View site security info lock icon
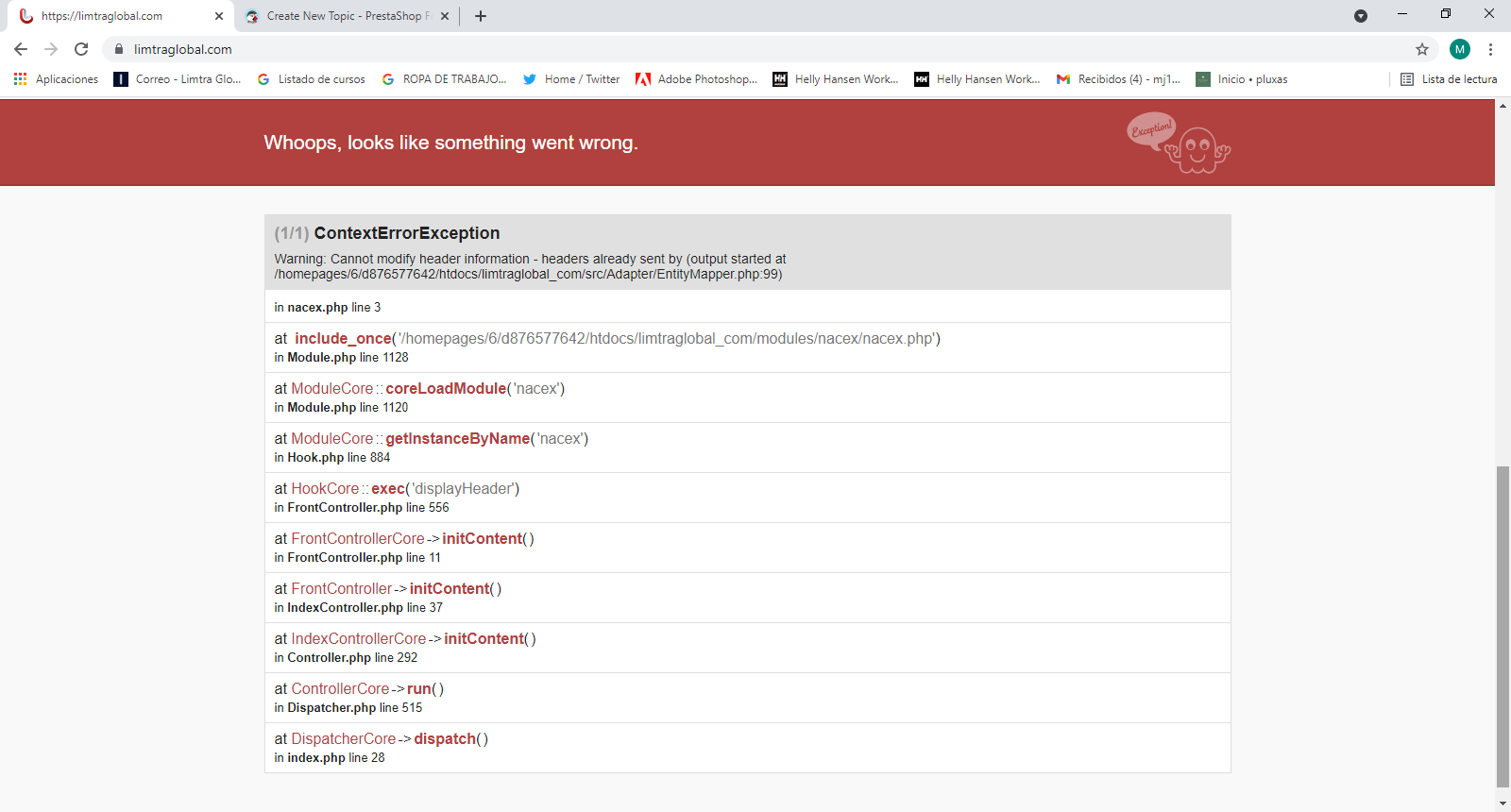1511x812 pixels. click(119, 49)
